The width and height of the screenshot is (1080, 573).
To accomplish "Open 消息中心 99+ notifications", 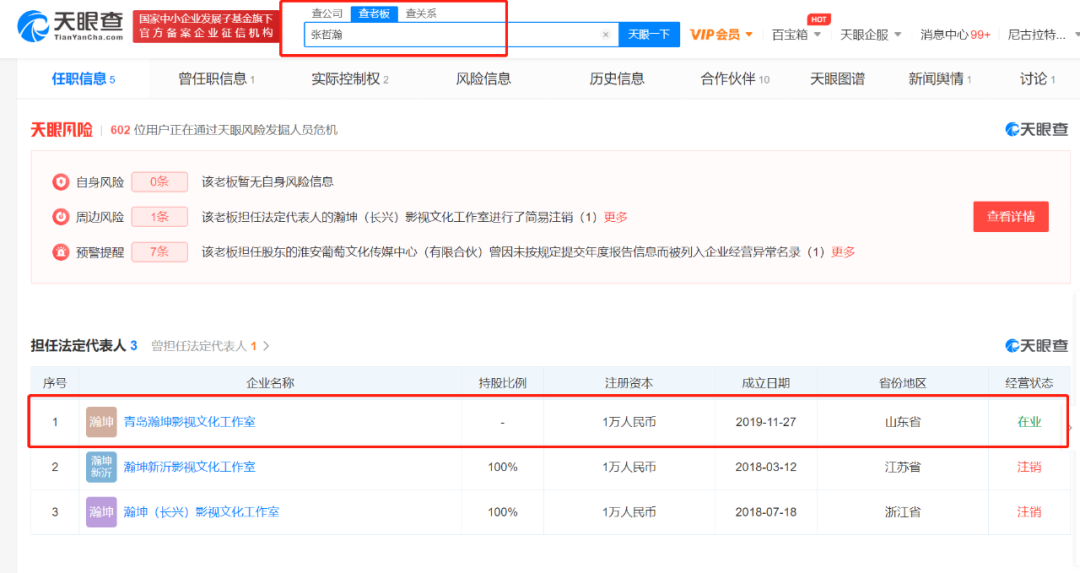I will point(955,34).
